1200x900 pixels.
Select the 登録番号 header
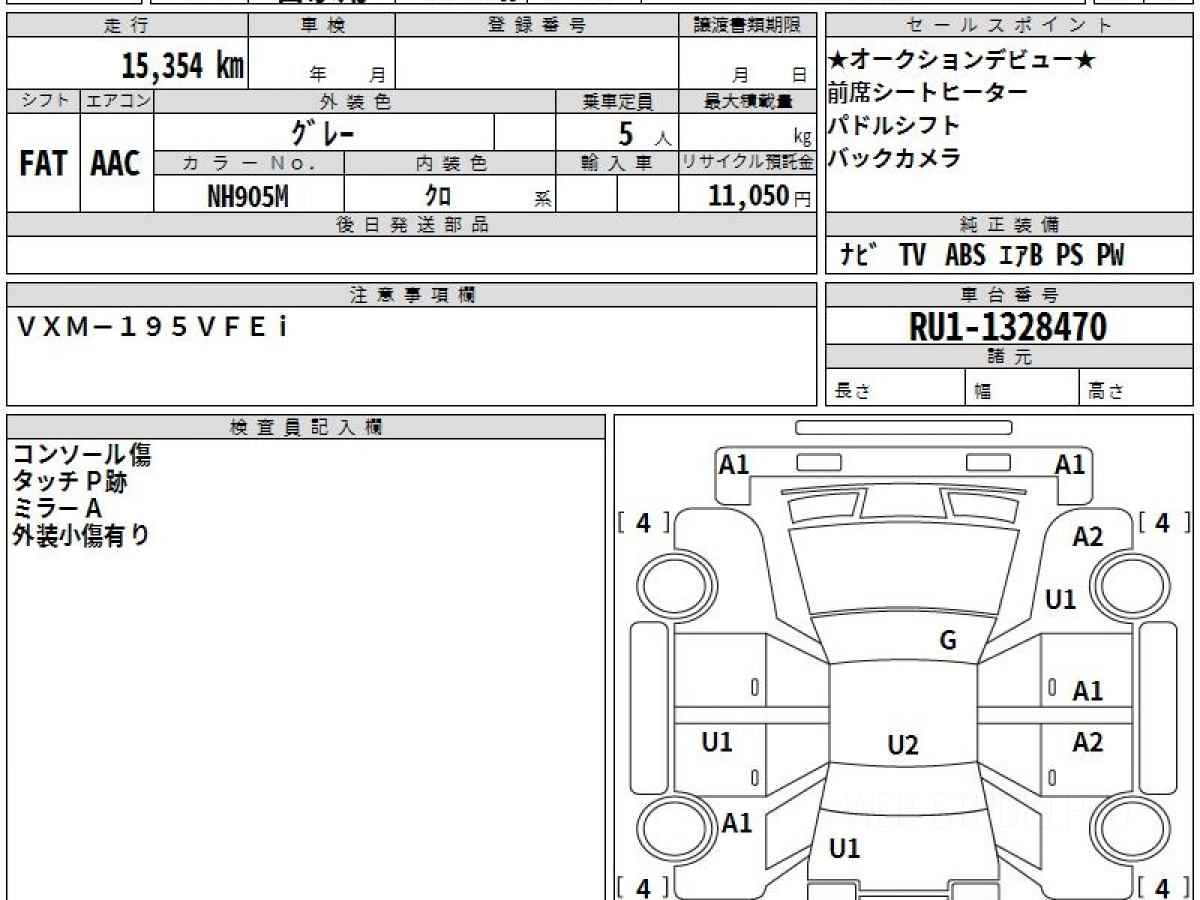537,26
